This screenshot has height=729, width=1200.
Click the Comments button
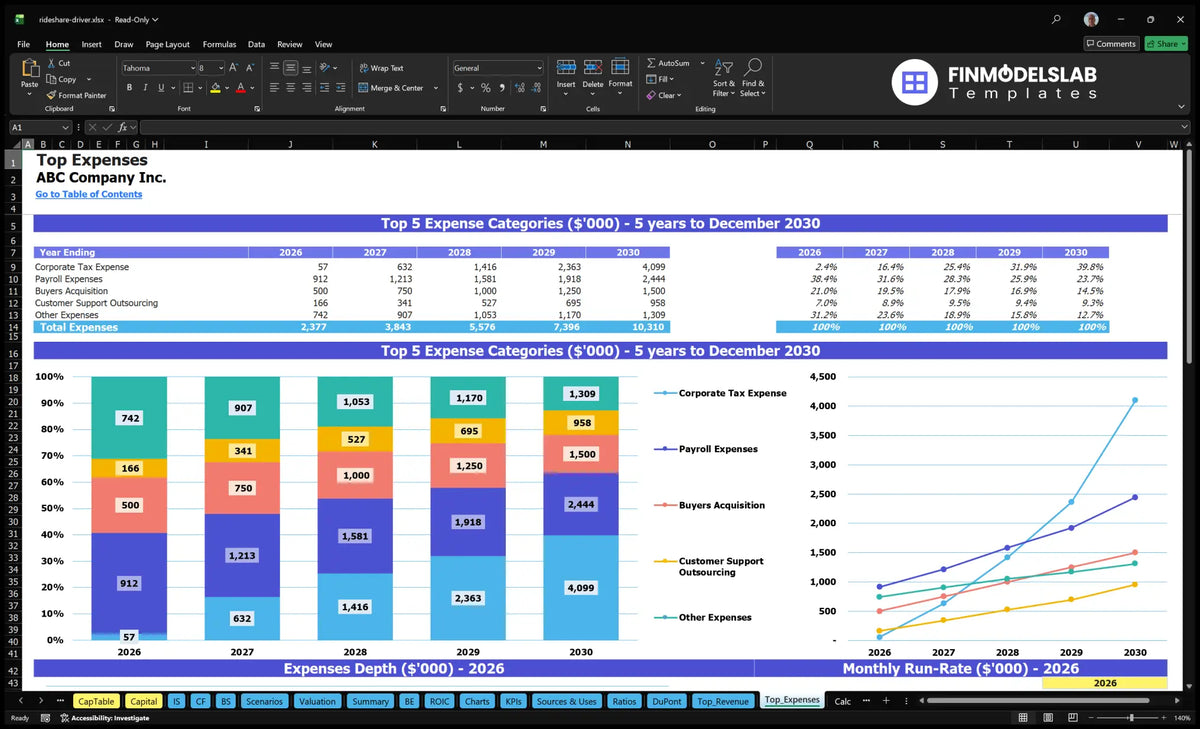pos(1111,44)
